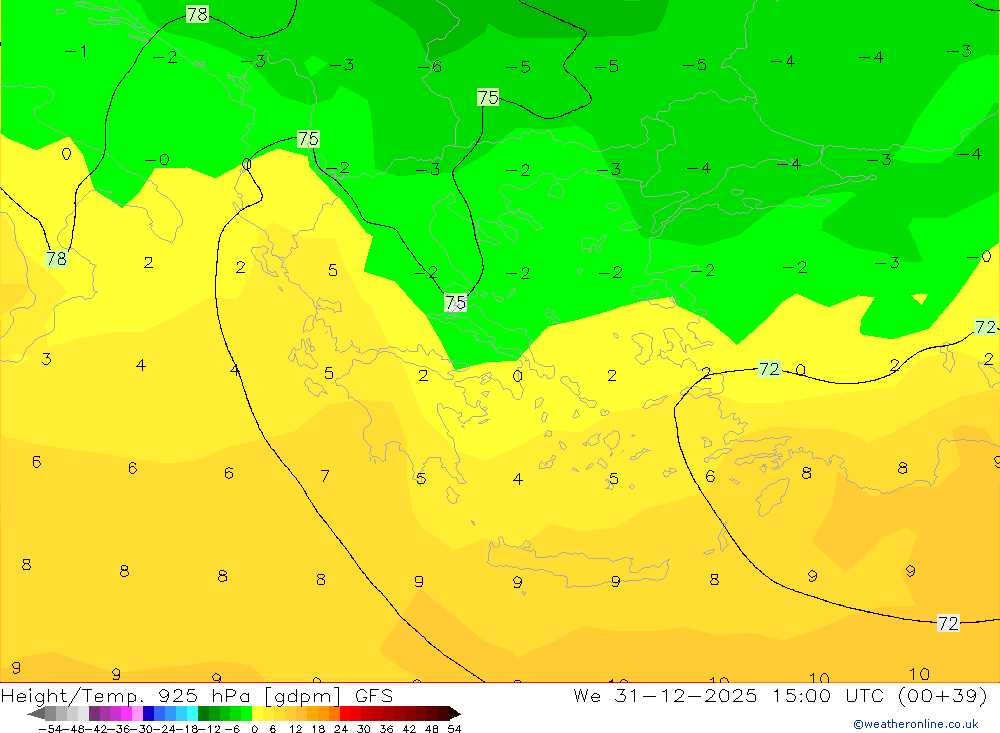
Task: Click the positive '3' temperature value on the map
Action: 47,359
